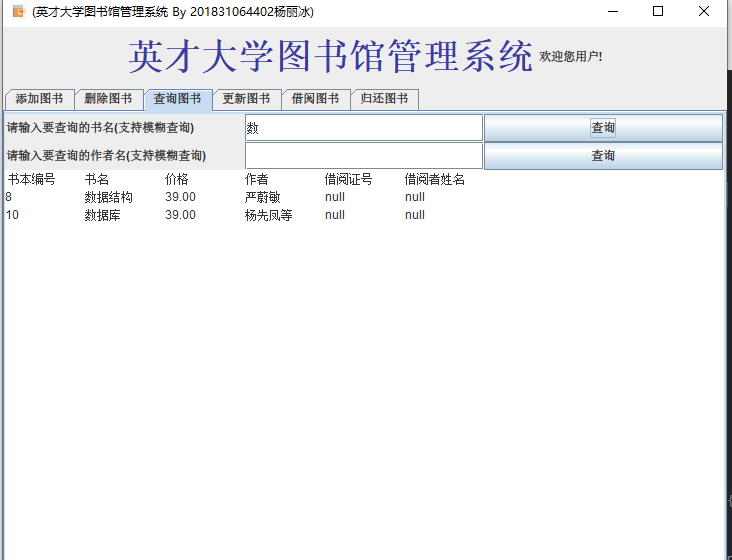The image size is (732, 560).
Task: Click the 价格 column header
Action: click(176, 179)
